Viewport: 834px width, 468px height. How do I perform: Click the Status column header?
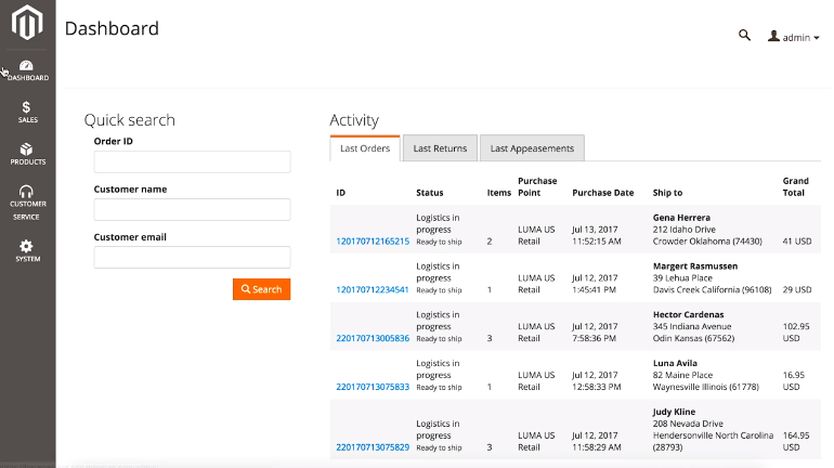[x=430, y=193]
